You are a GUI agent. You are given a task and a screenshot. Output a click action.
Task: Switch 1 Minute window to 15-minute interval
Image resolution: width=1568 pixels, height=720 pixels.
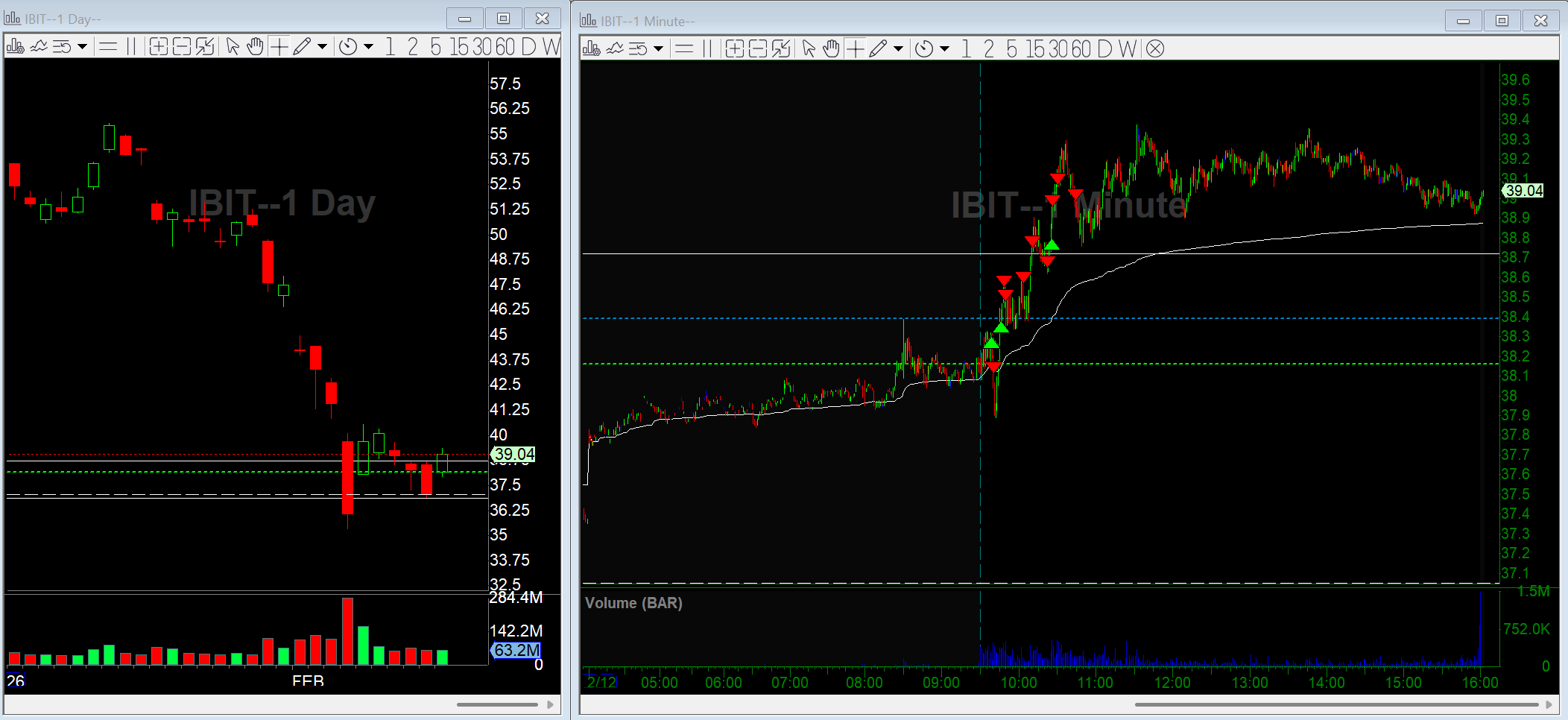(1036, 49)
